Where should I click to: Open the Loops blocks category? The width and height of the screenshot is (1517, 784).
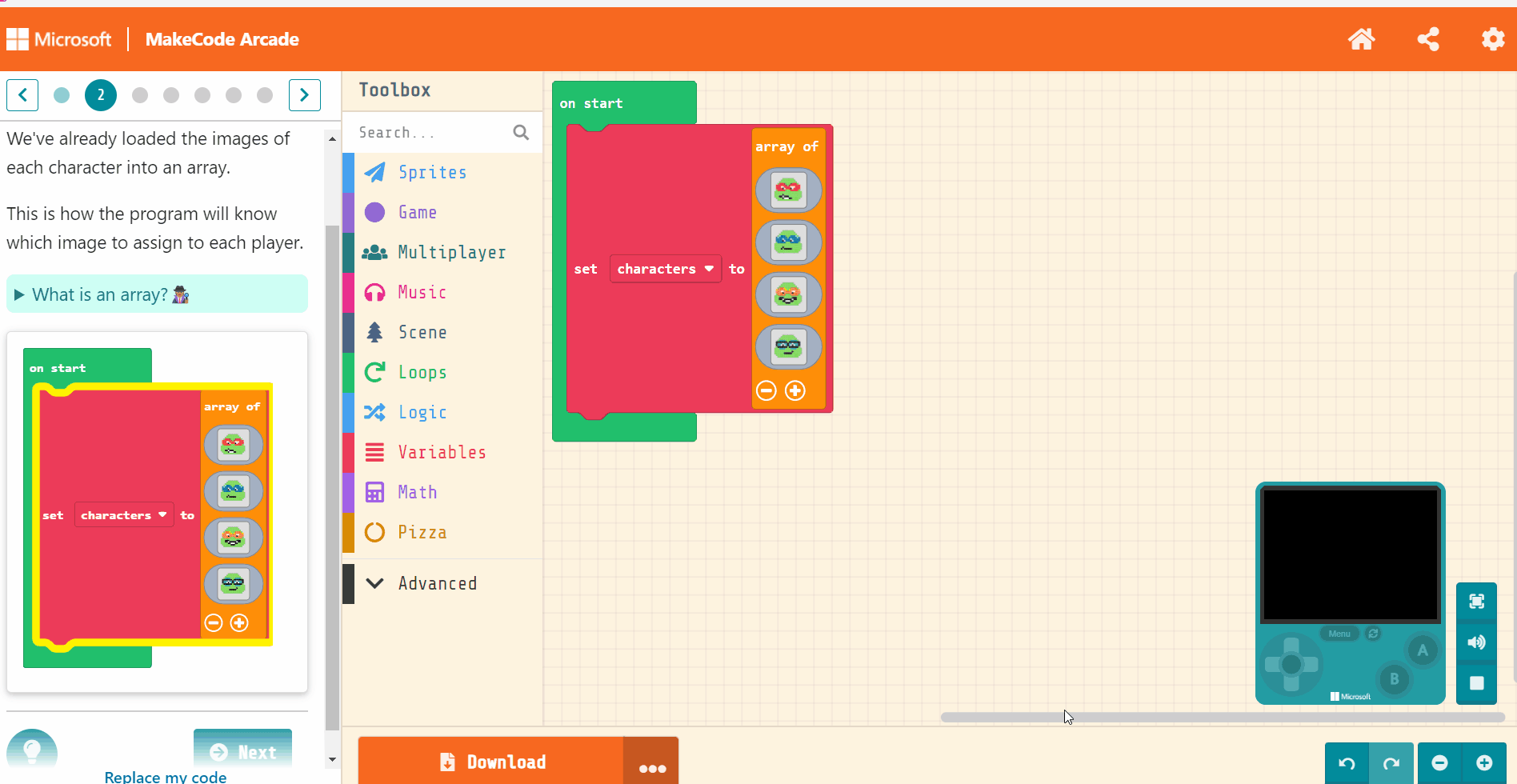(422, 372)
